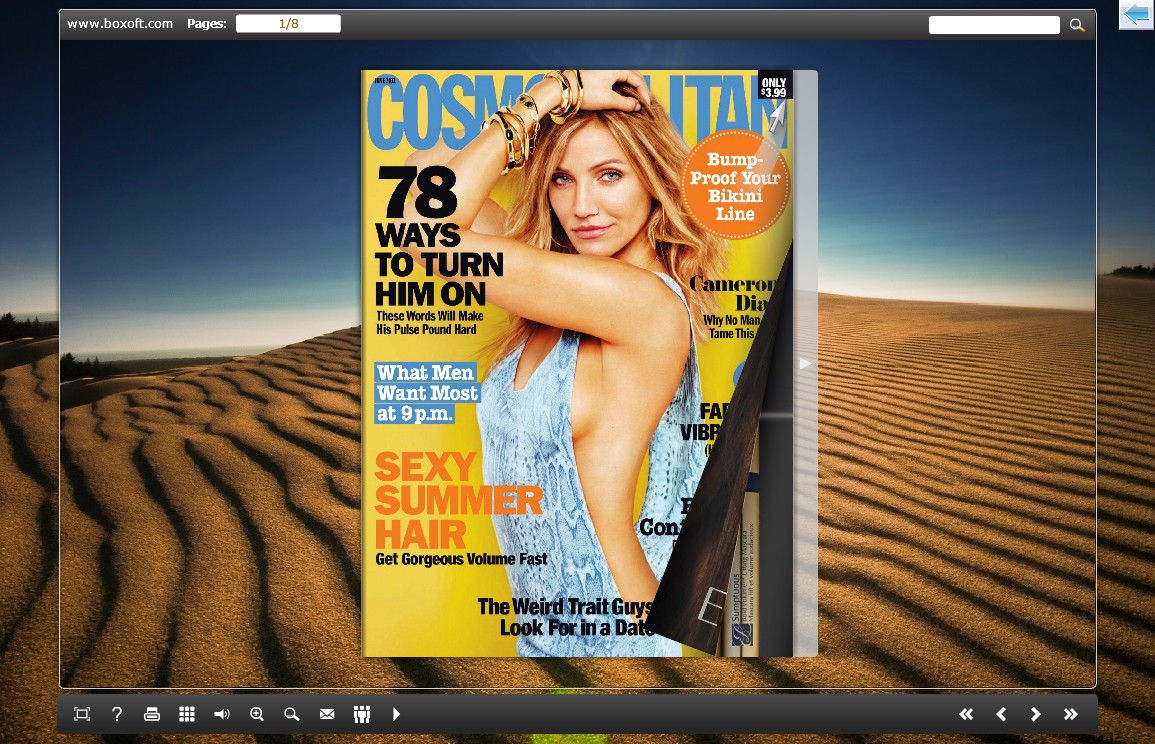The height and width of the screenshot is (744, 1155).
Task: Print the flipbook using the printer icon
Action: (152, 714)
